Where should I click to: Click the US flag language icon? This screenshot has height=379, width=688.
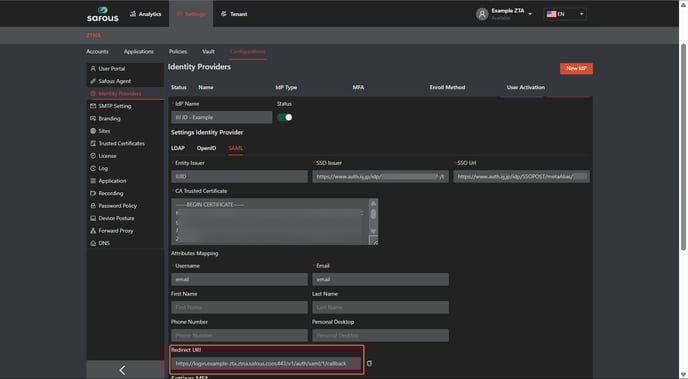(551, 14)
